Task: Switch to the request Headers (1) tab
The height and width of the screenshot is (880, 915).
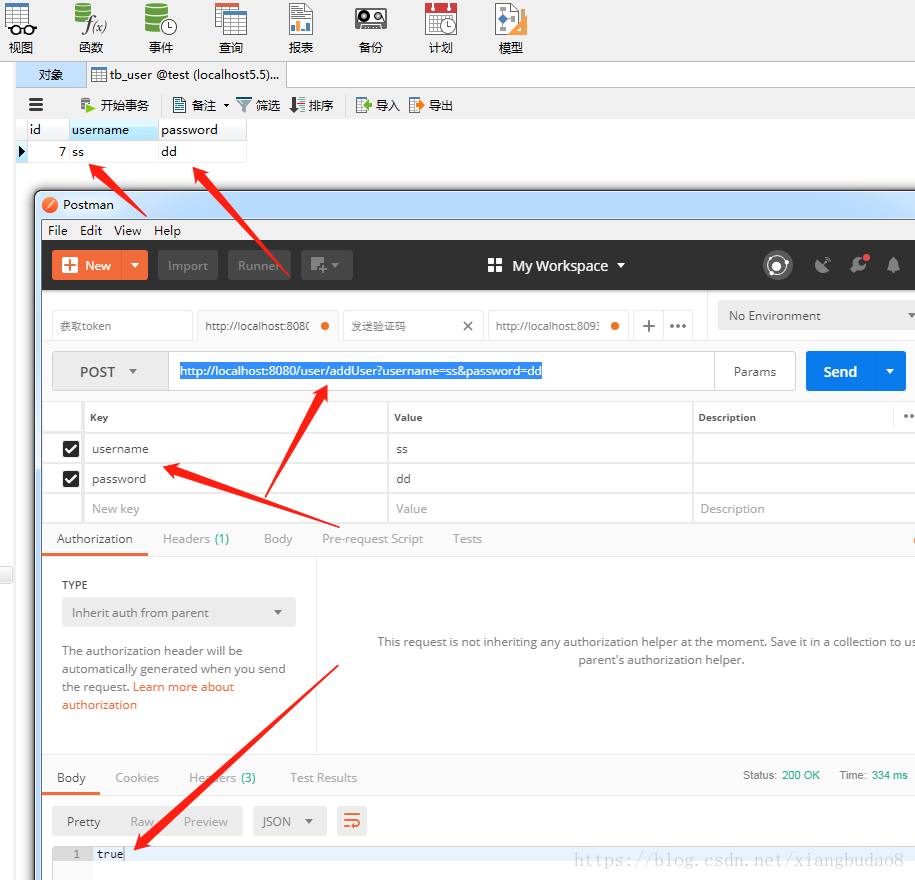Action: (x=196, y=539)
